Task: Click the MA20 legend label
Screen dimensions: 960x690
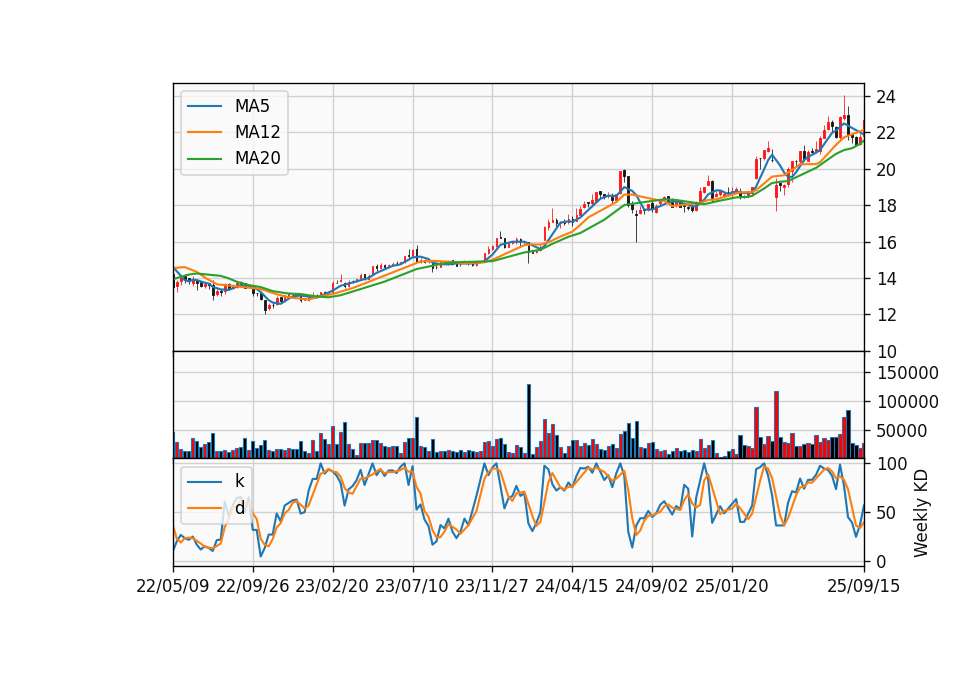Action: [257, 158]
